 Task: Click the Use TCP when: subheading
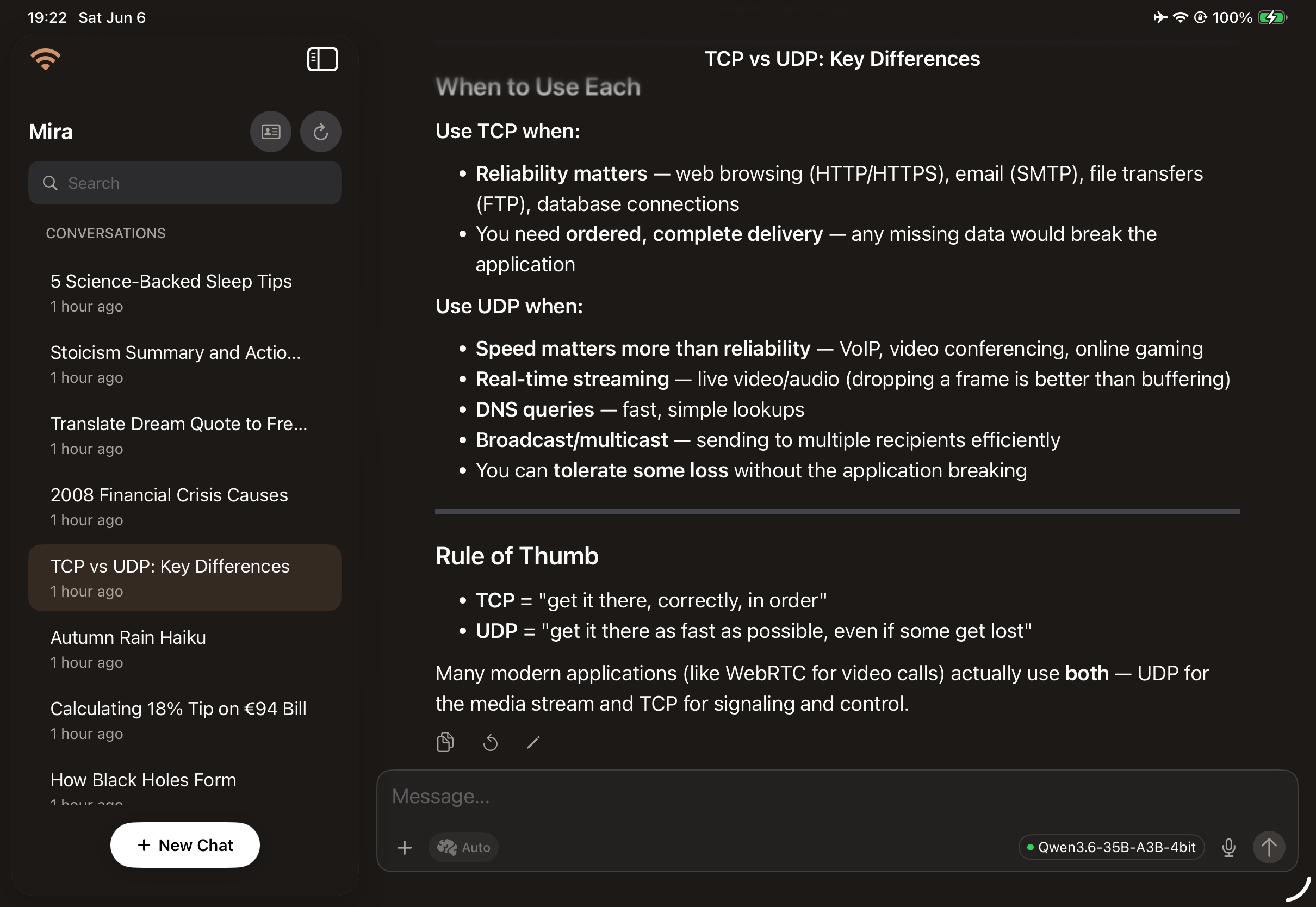tap(508, 131)
